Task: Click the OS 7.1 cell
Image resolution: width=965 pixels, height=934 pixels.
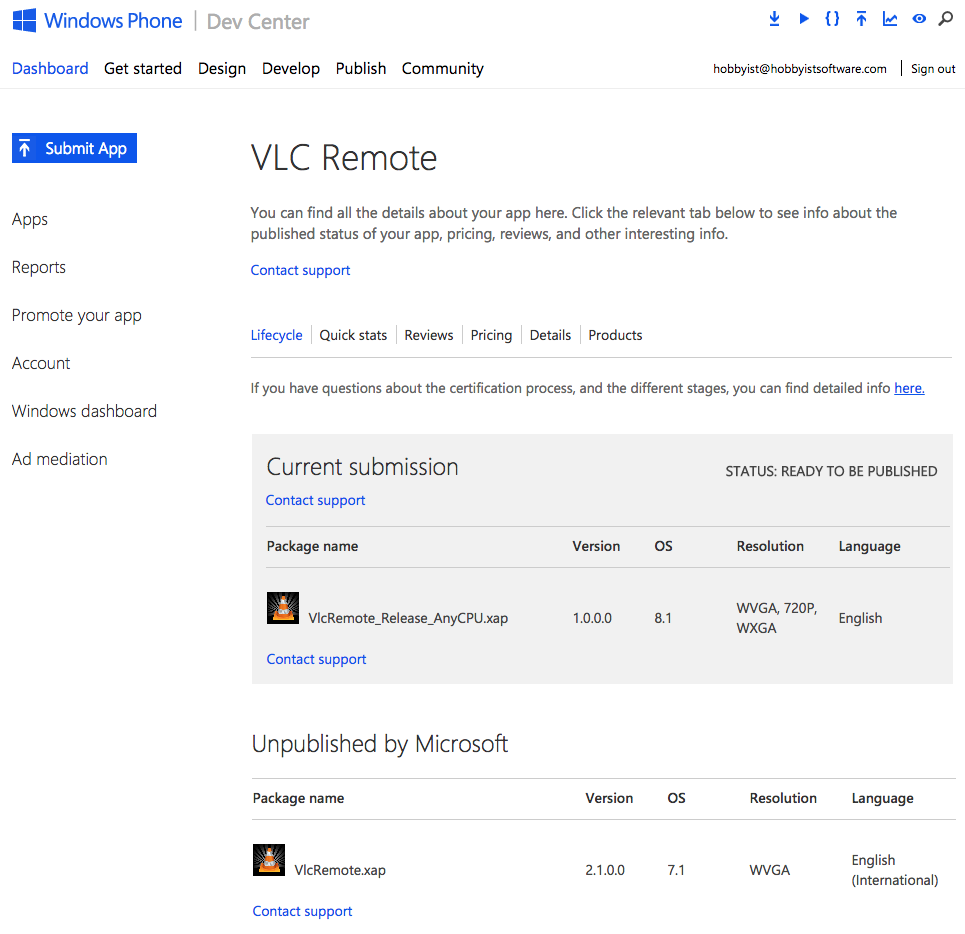Action: pos(676,870)
